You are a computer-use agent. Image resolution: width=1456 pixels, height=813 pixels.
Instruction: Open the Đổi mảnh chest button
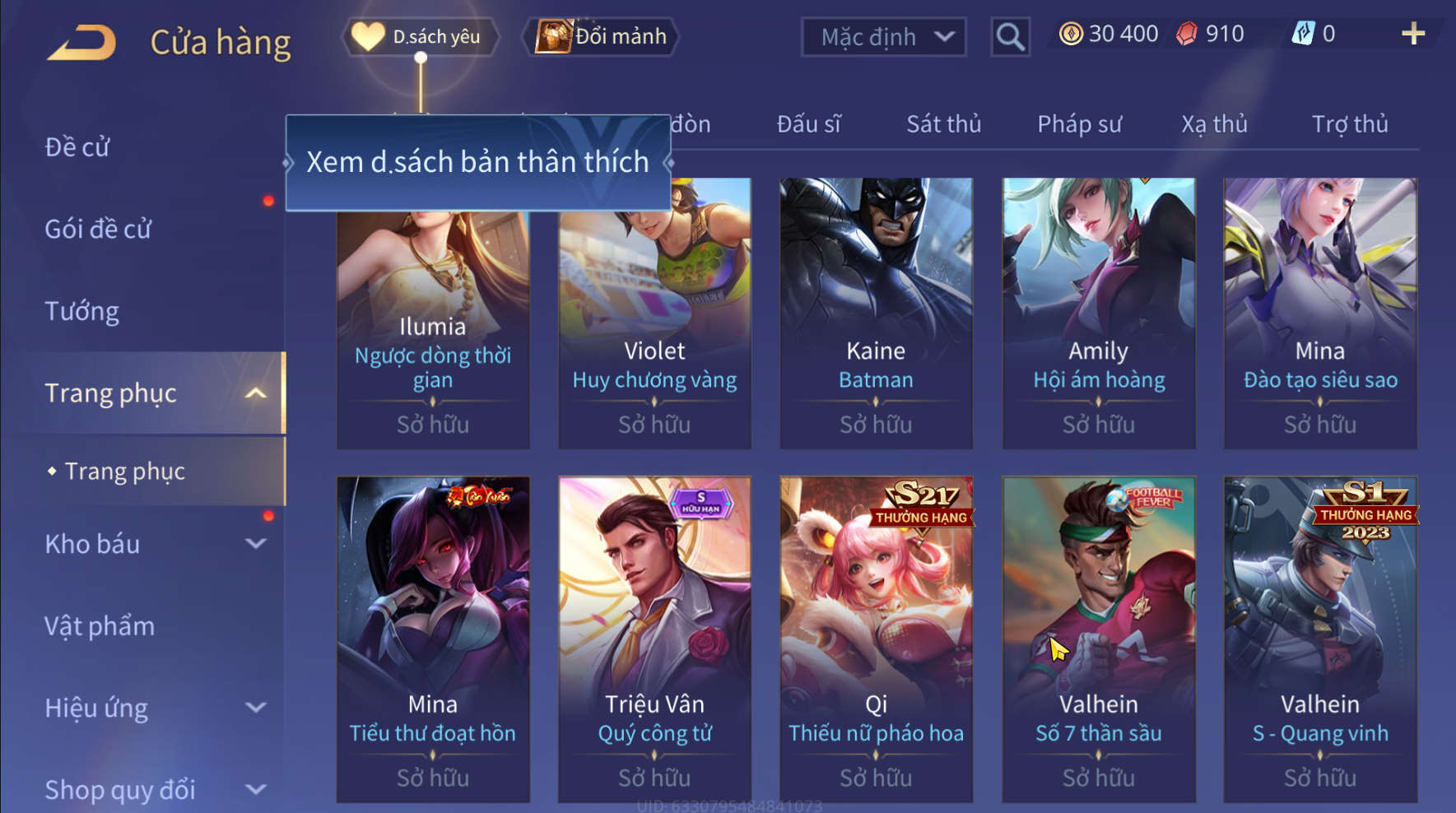602,37
